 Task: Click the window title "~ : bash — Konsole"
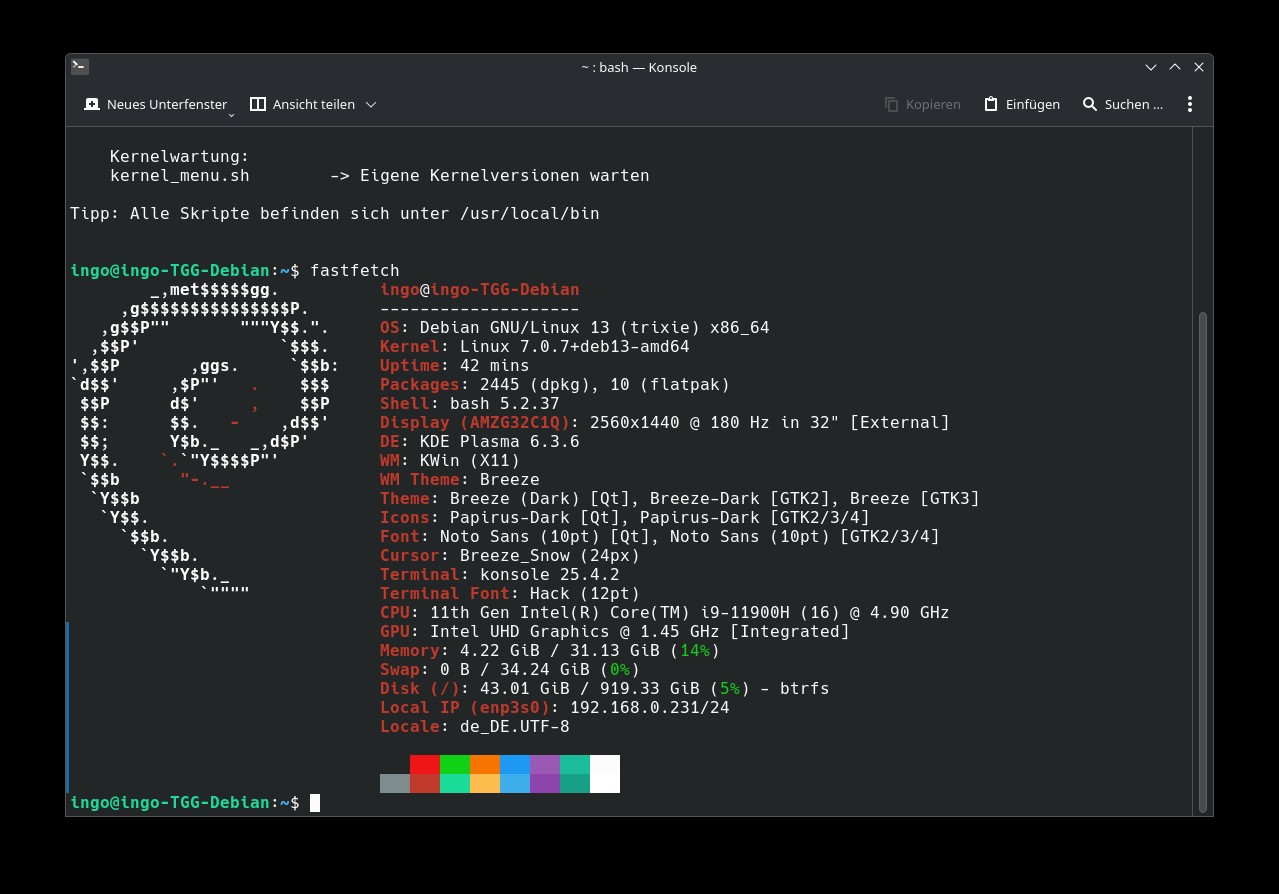(639, 67)
